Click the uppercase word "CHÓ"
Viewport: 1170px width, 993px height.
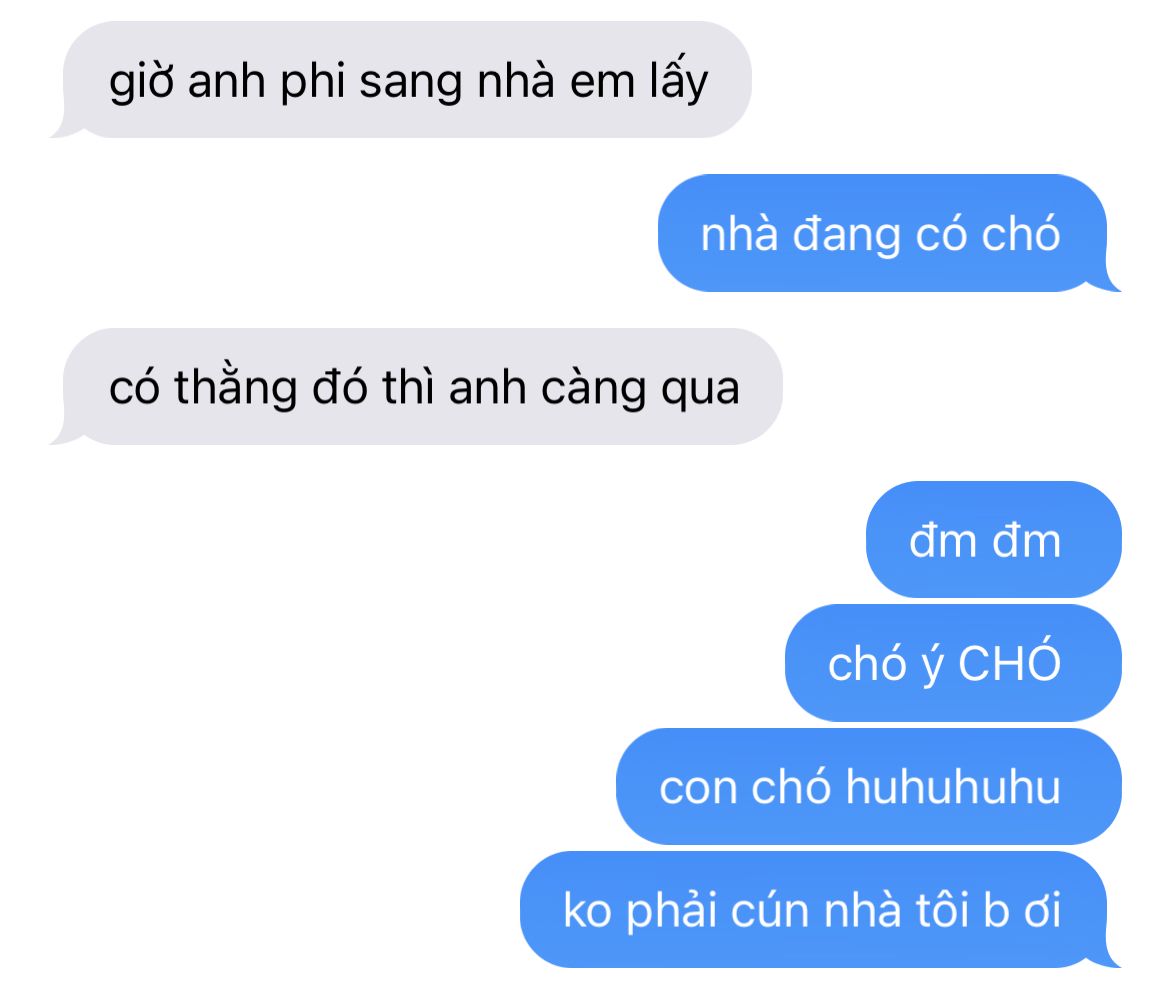(1009, 660)
